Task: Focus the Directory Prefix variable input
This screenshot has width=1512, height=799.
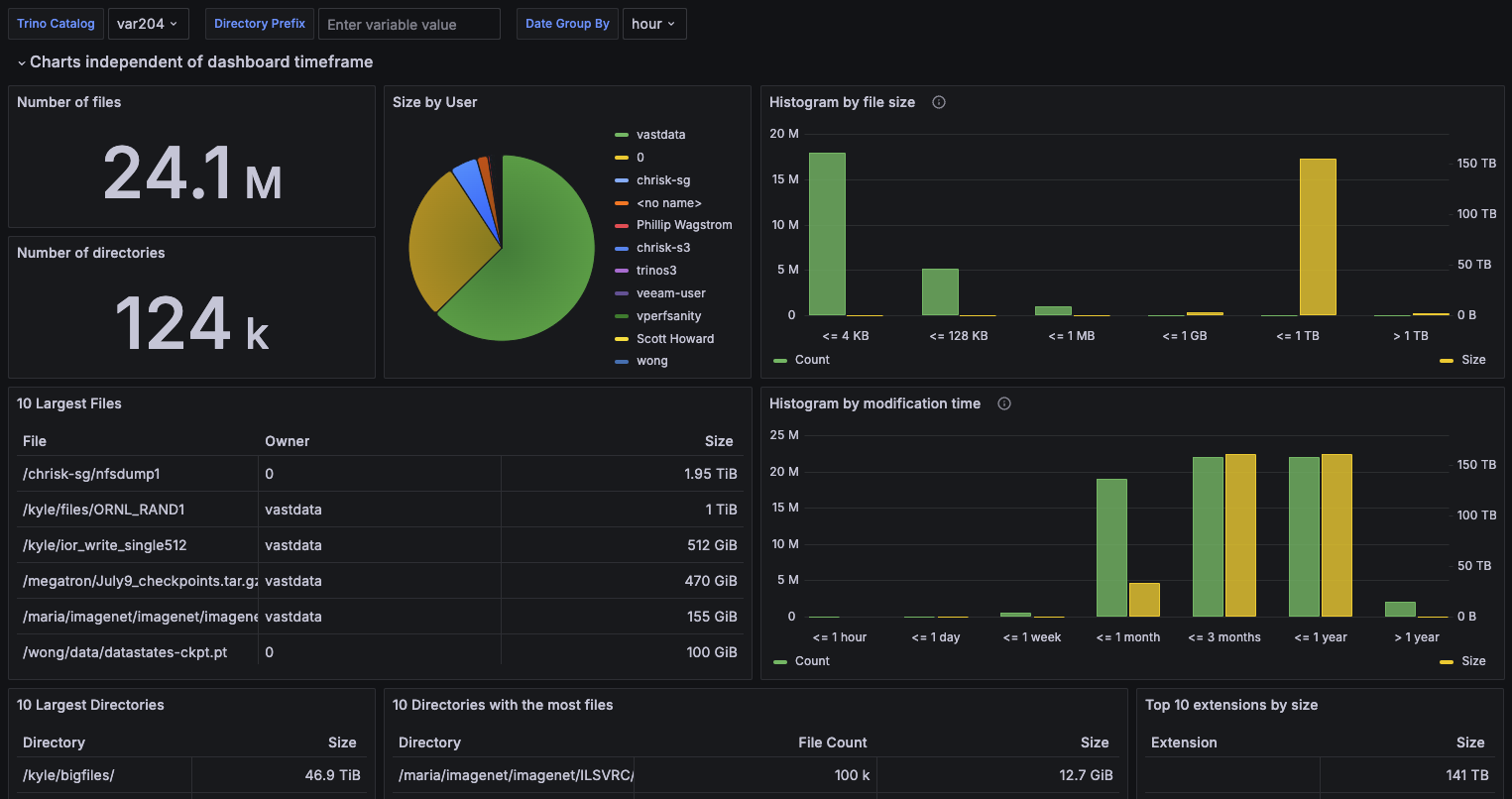Action: click(409, 24)
